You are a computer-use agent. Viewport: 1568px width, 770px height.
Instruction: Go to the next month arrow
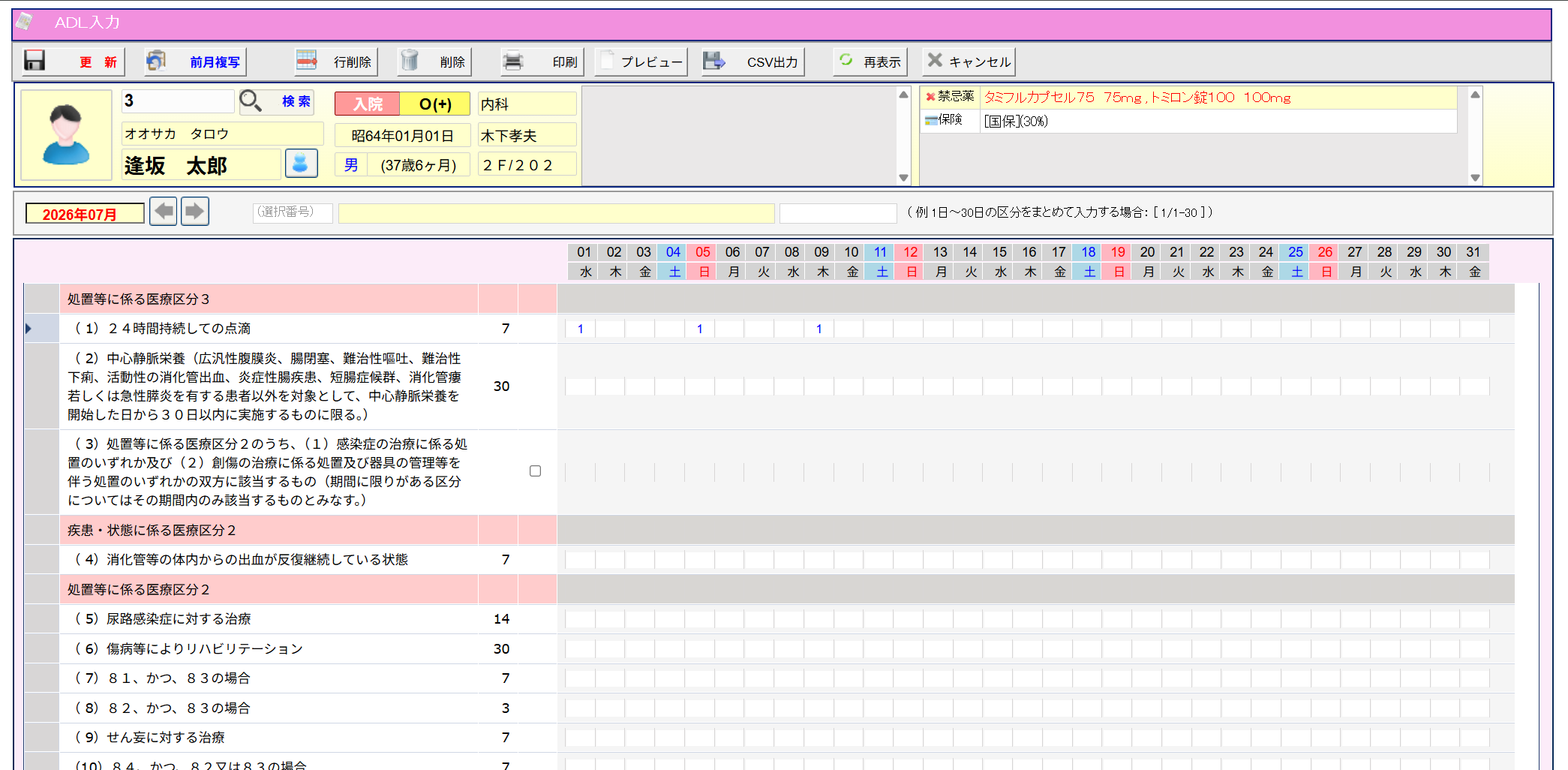click(195, 212)
